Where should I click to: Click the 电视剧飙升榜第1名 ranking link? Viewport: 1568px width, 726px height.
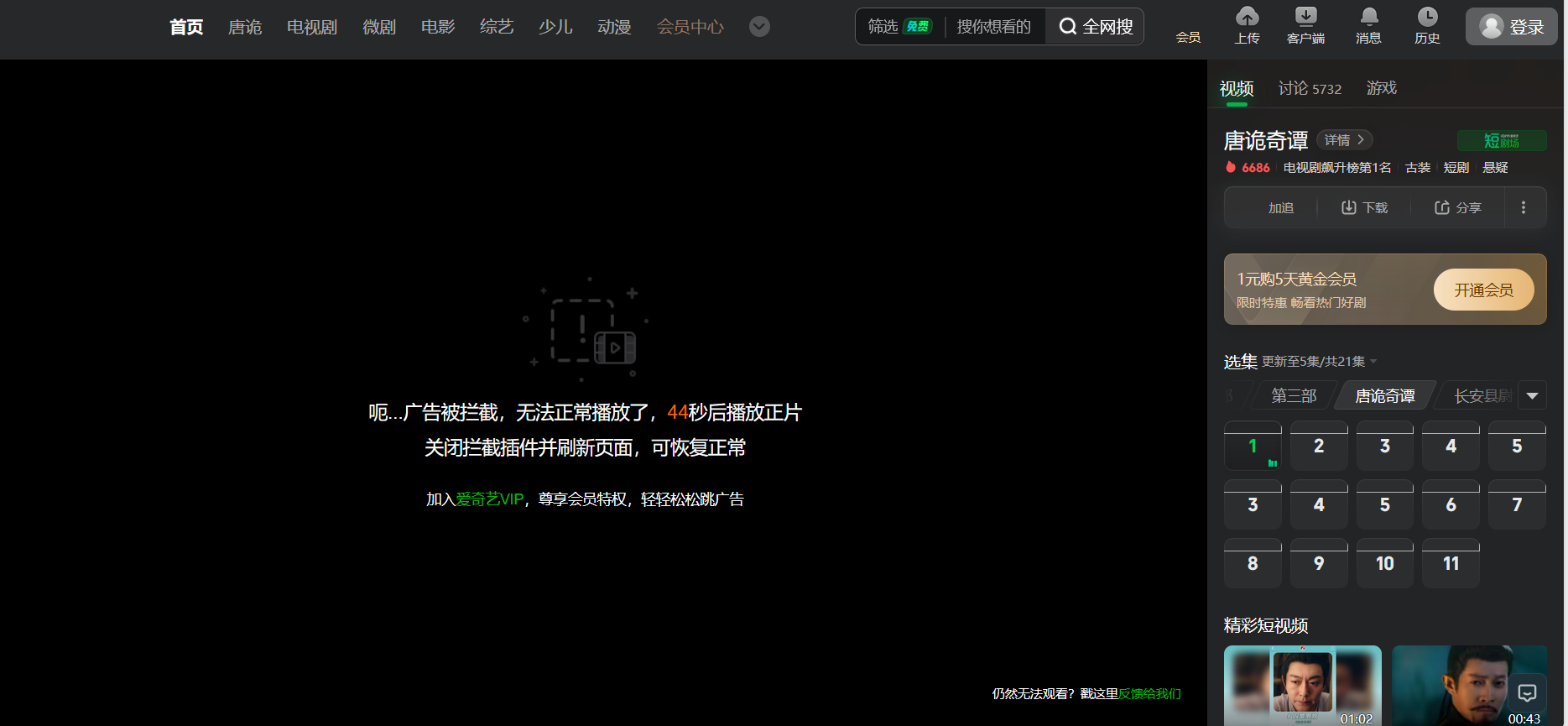coord(1337,168)
